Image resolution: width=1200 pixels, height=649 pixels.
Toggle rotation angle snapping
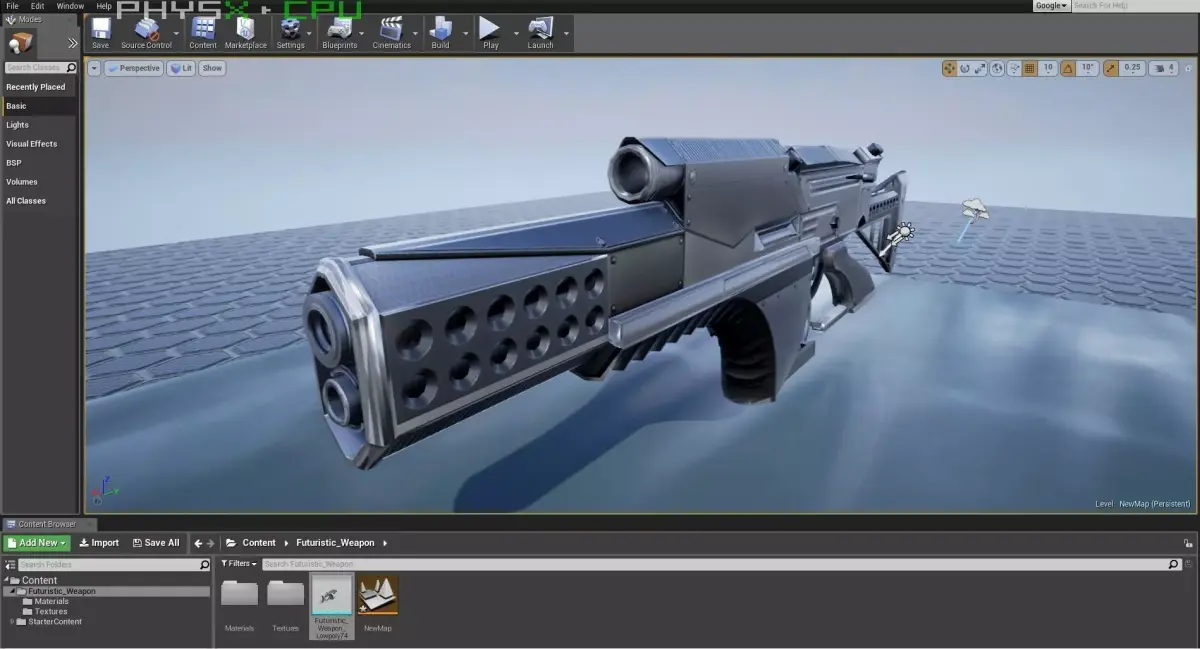[x=1068, y=68]
